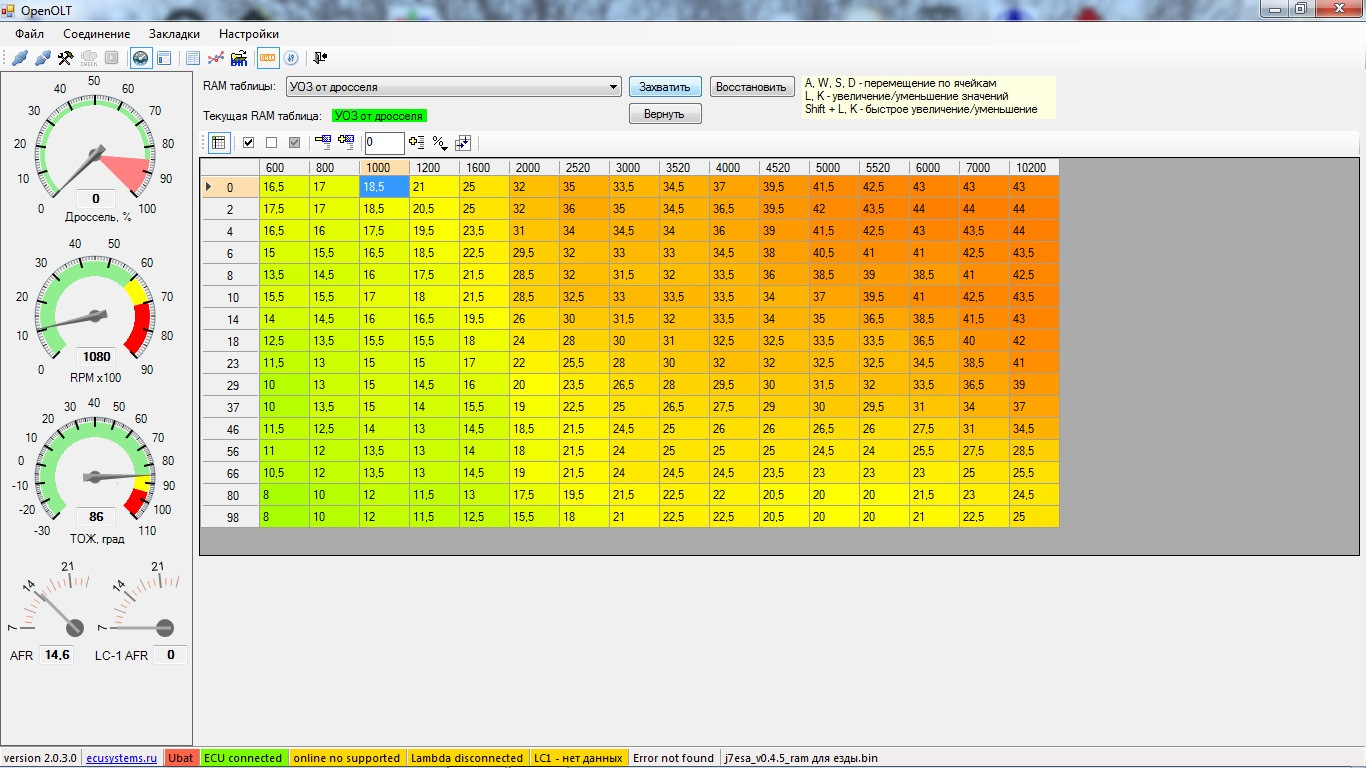Click the open bin file icon
Screen dimensions: 1366x768
click(x=239, y=58)
